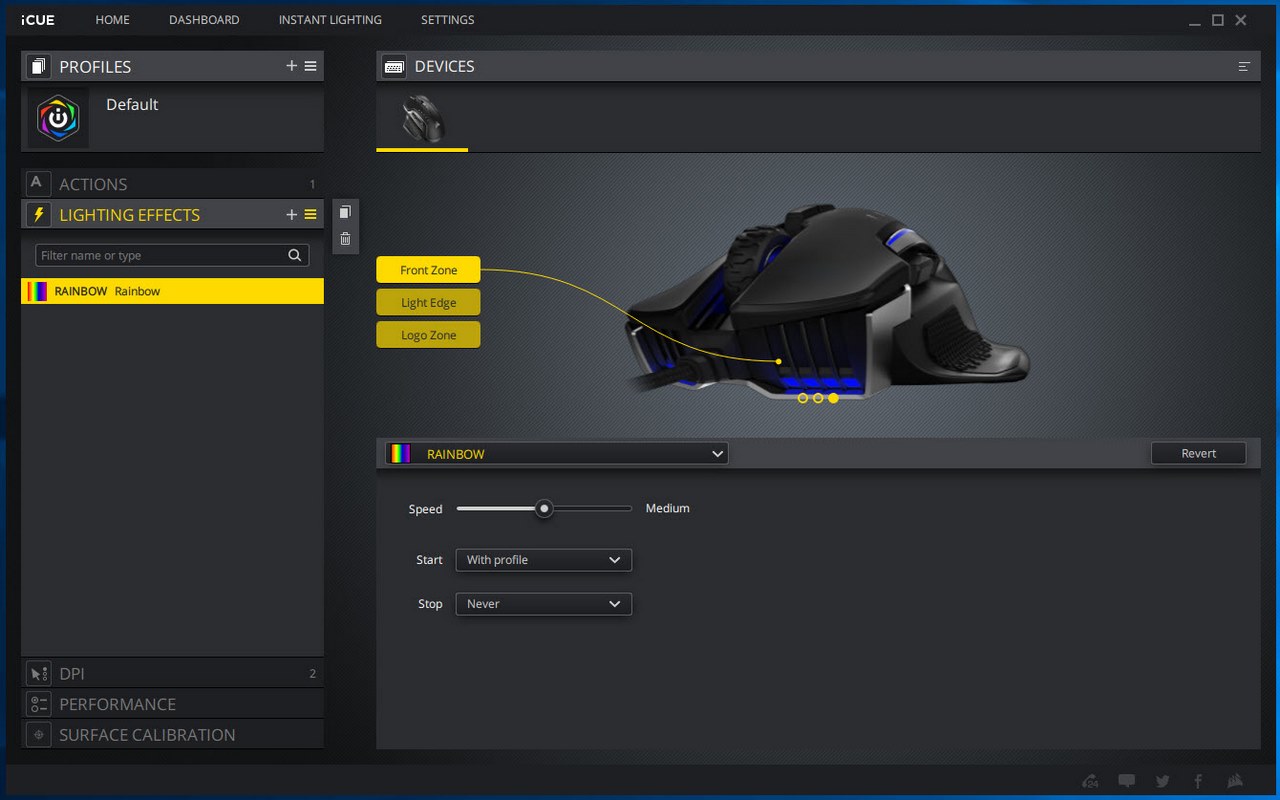Click the Actions letter A icon

[38, 184]
